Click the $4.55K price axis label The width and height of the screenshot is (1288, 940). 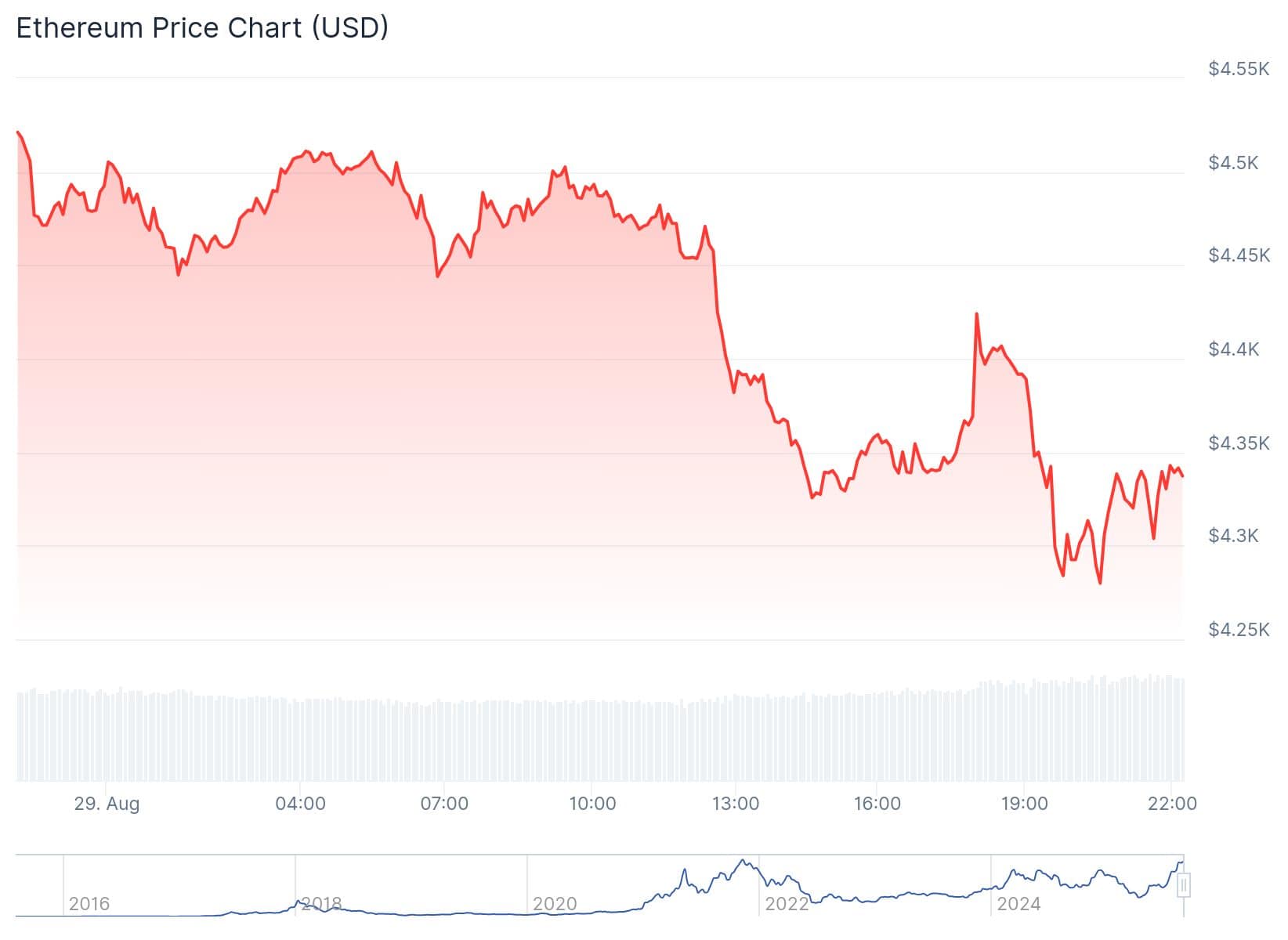pyautogui.click(x=1239, y=69)
